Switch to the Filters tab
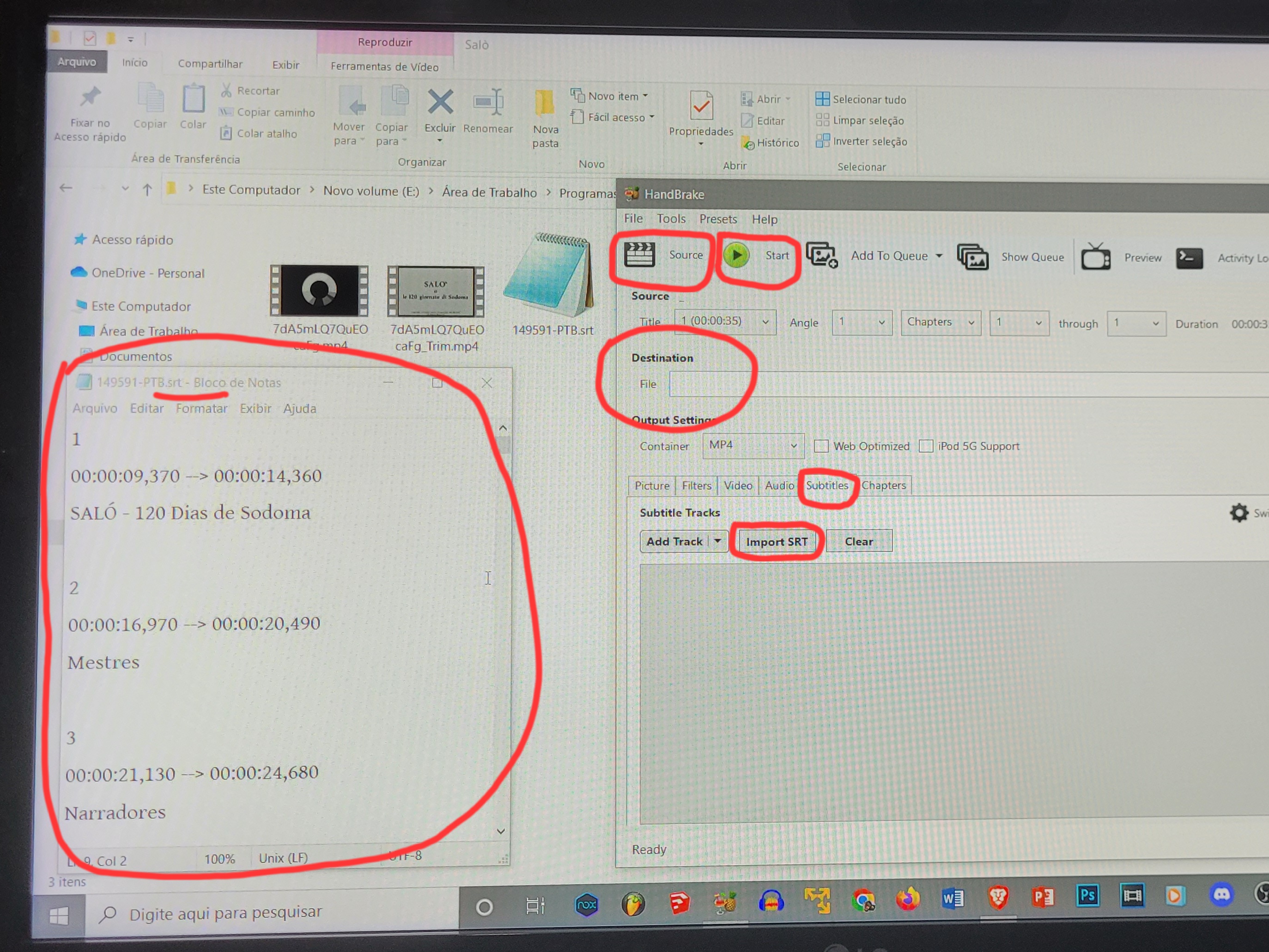The image size is (1269, 952). tap(697, 485)
